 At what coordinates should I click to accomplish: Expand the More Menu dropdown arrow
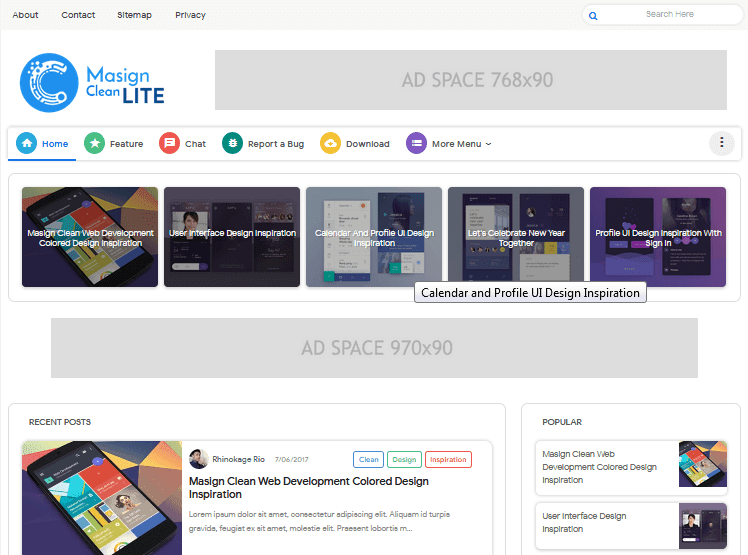(x=488, y=144)
